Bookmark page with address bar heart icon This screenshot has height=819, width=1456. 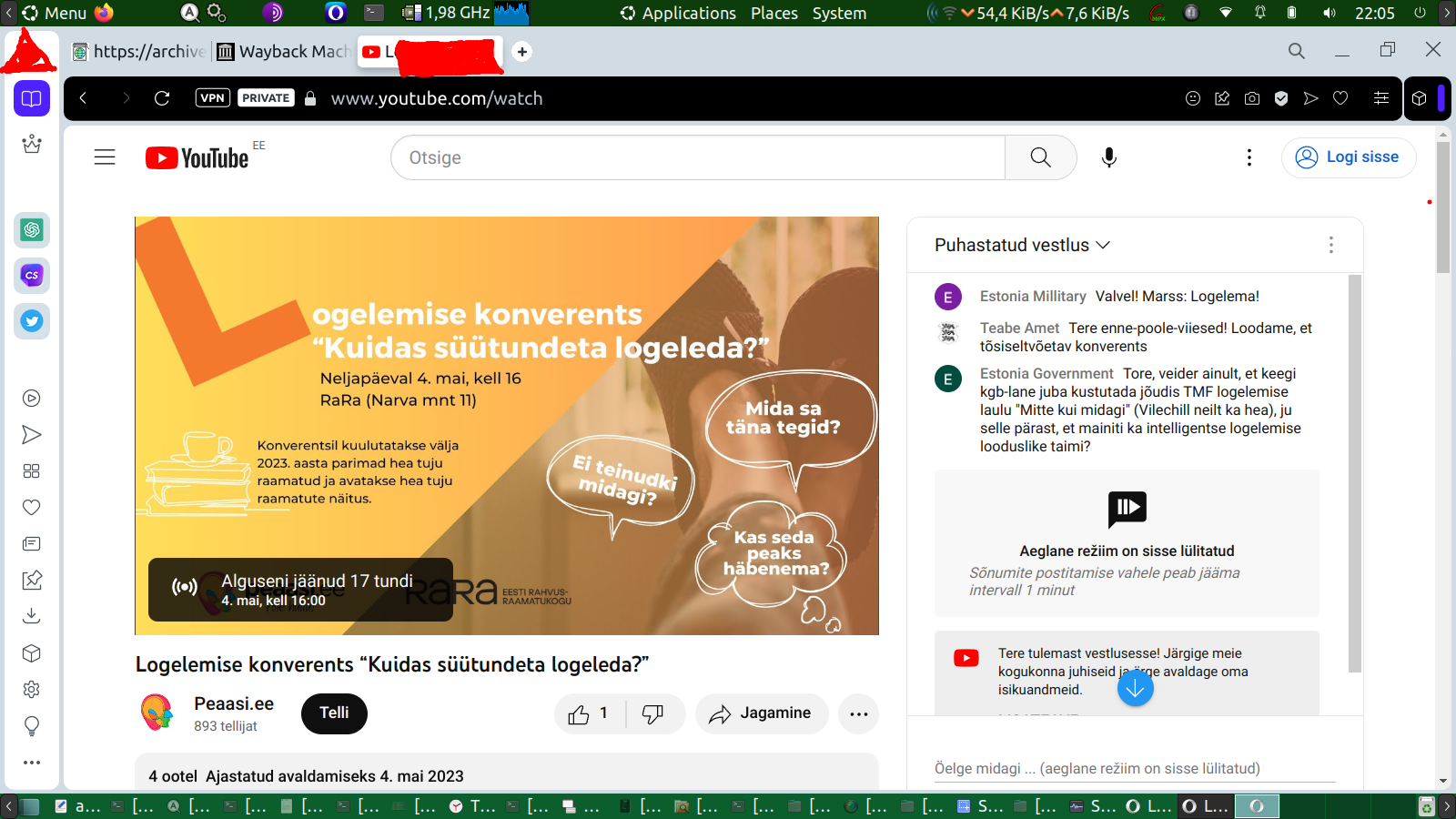pos(1340,98)
